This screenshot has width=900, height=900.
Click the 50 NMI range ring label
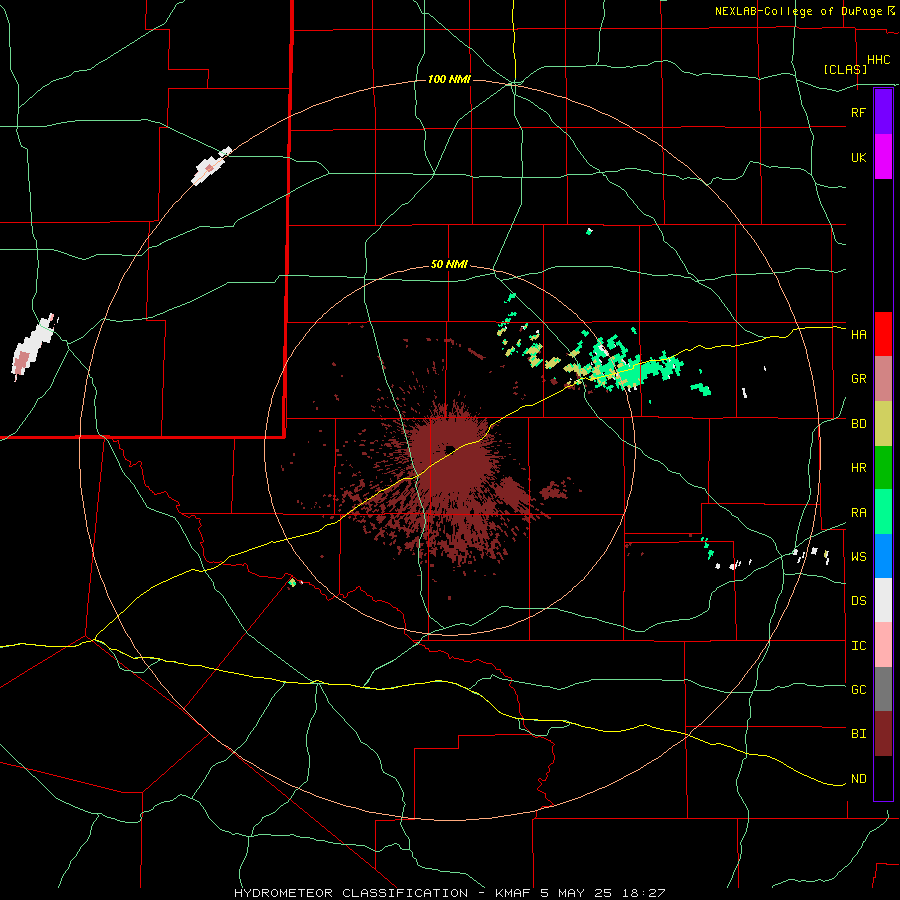(449, 265)
